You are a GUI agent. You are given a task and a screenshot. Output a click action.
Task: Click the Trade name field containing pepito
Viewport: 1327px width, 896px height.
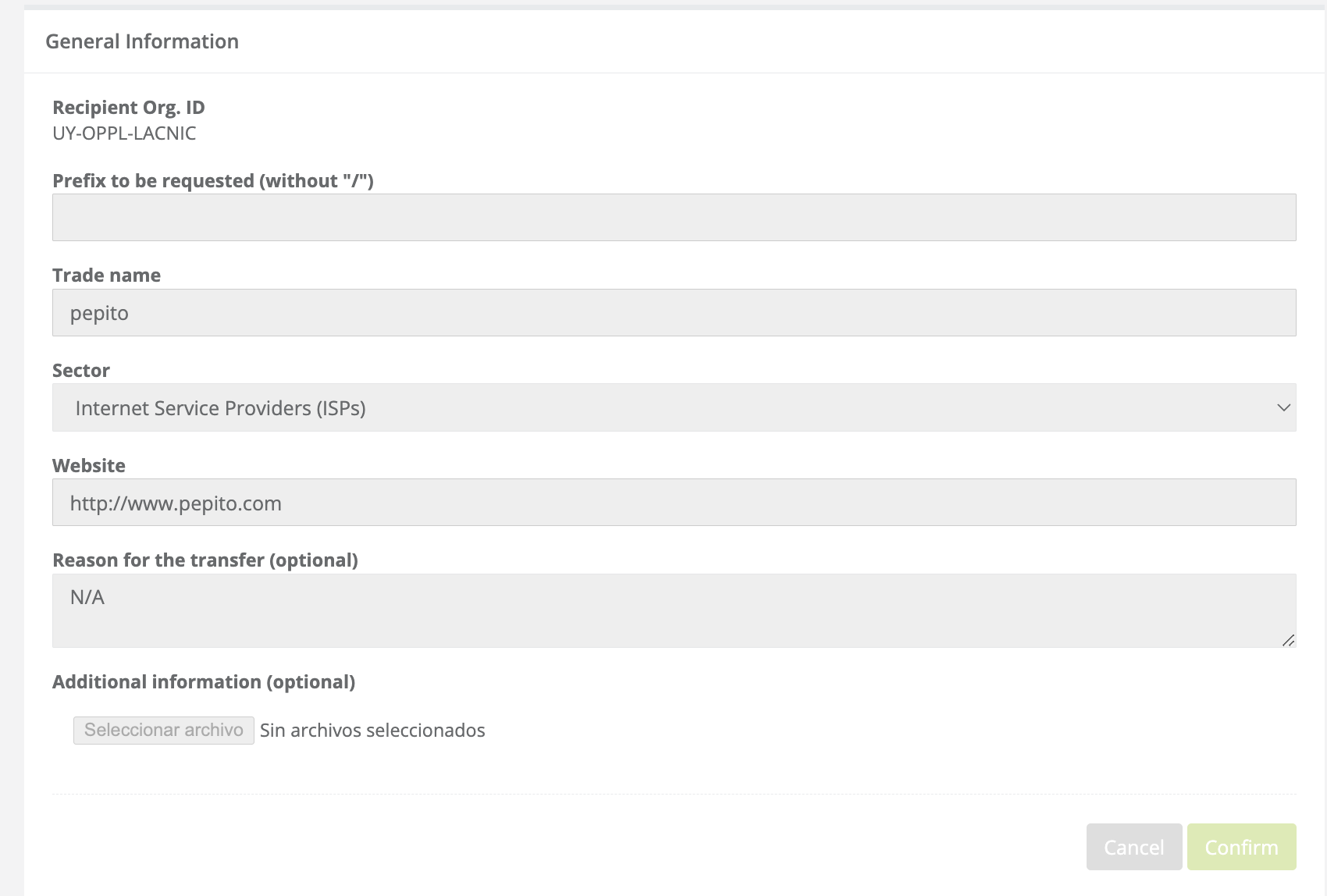[x=674, y=313]
